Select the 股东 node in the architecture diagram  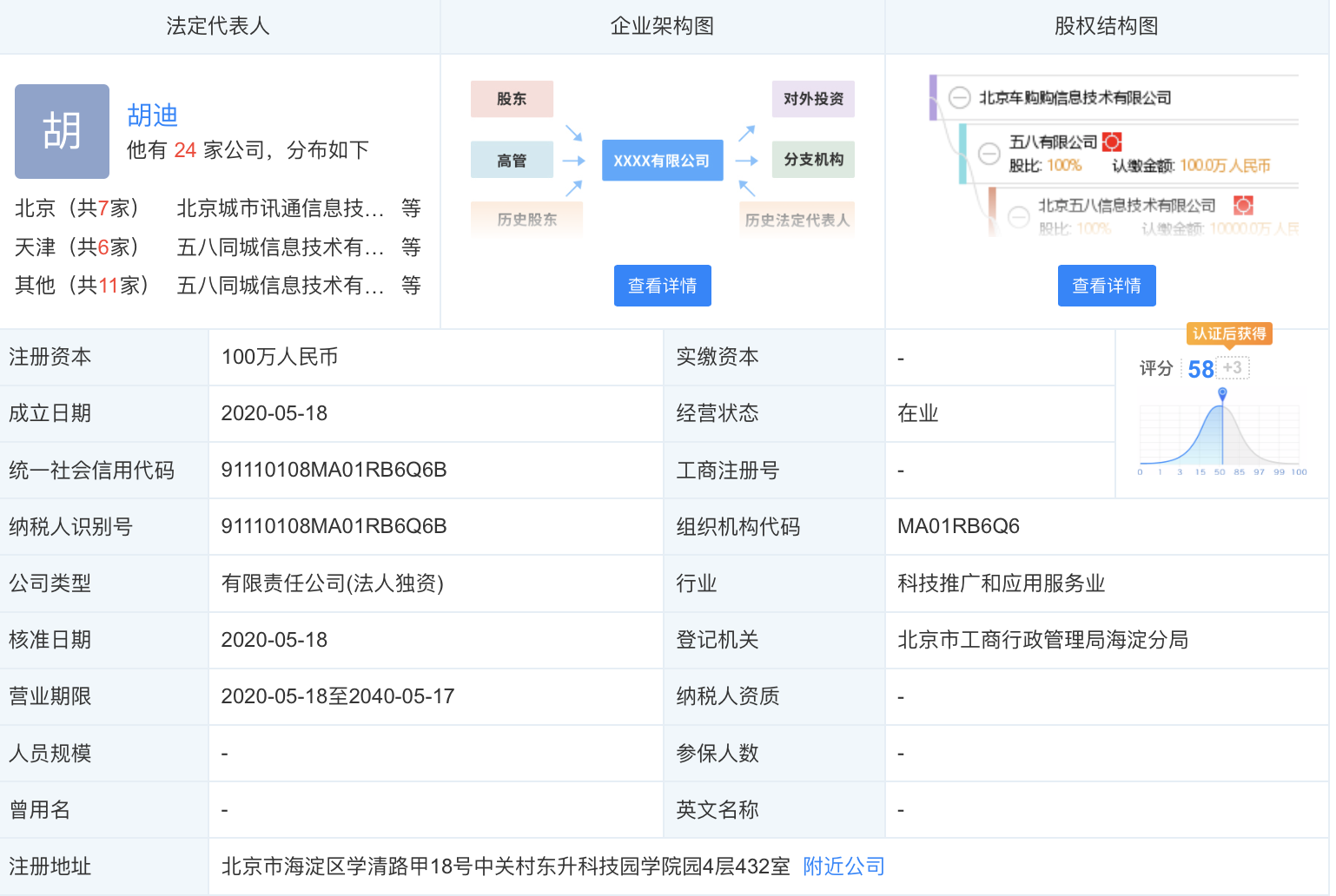pyautogui.click(x=512, y=98)
